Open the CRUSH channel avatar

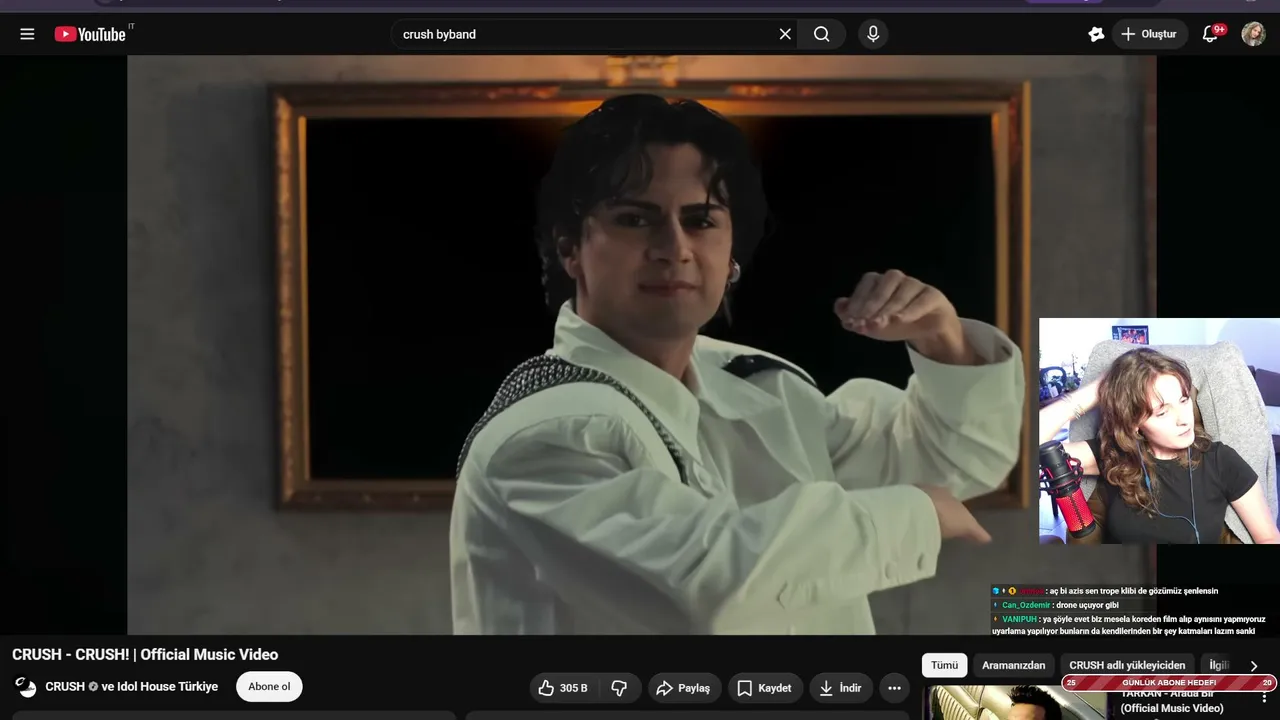26,687
